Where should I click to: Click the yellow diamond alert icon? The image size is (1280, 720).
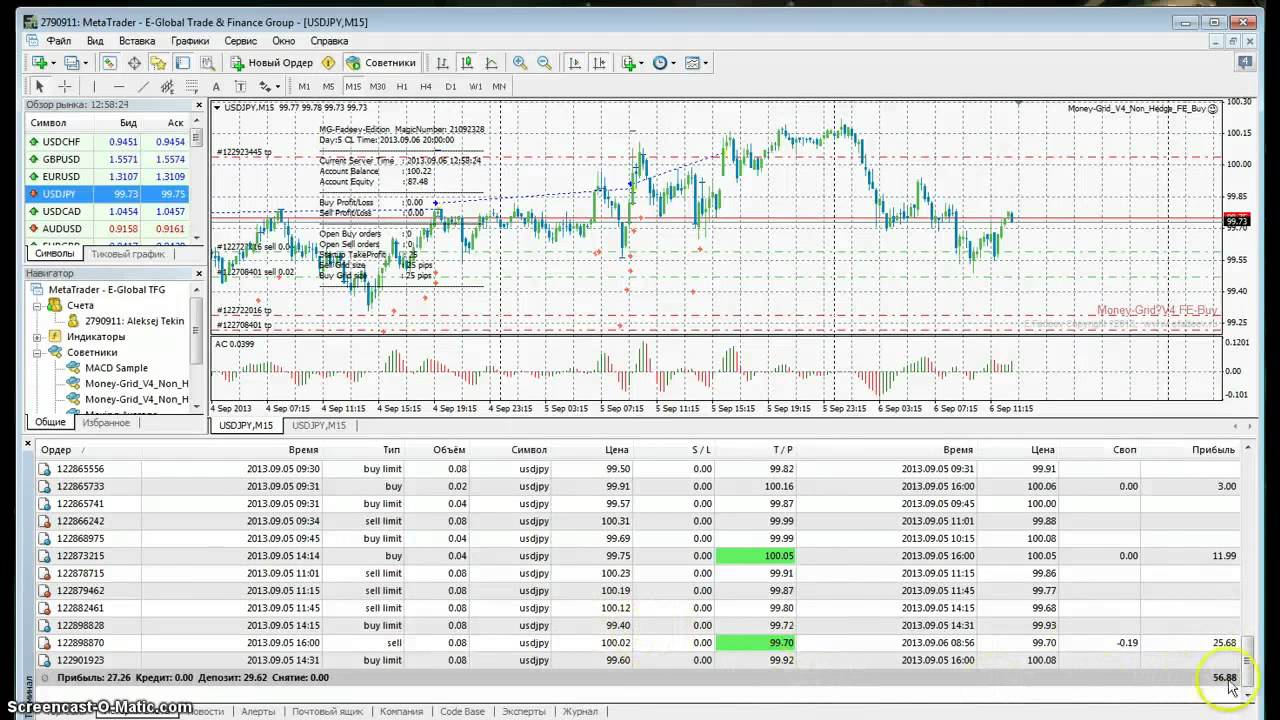point(328,62)
